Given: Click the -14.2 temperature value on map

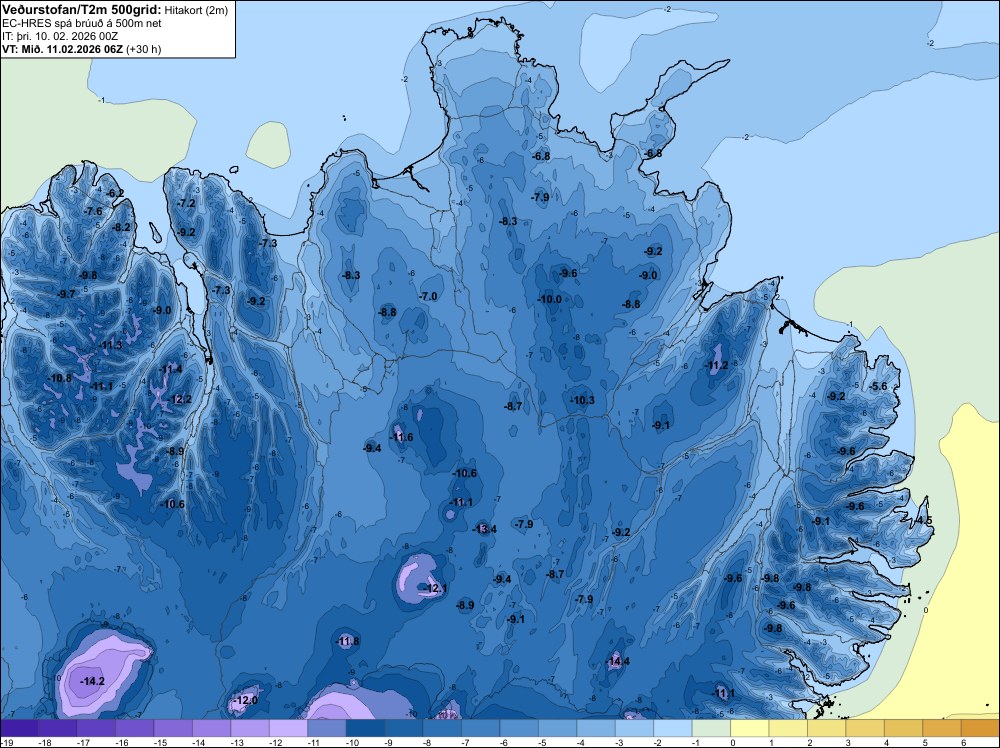Looking at the screenshot, I should pyautogui.click(x=92, y=681).
